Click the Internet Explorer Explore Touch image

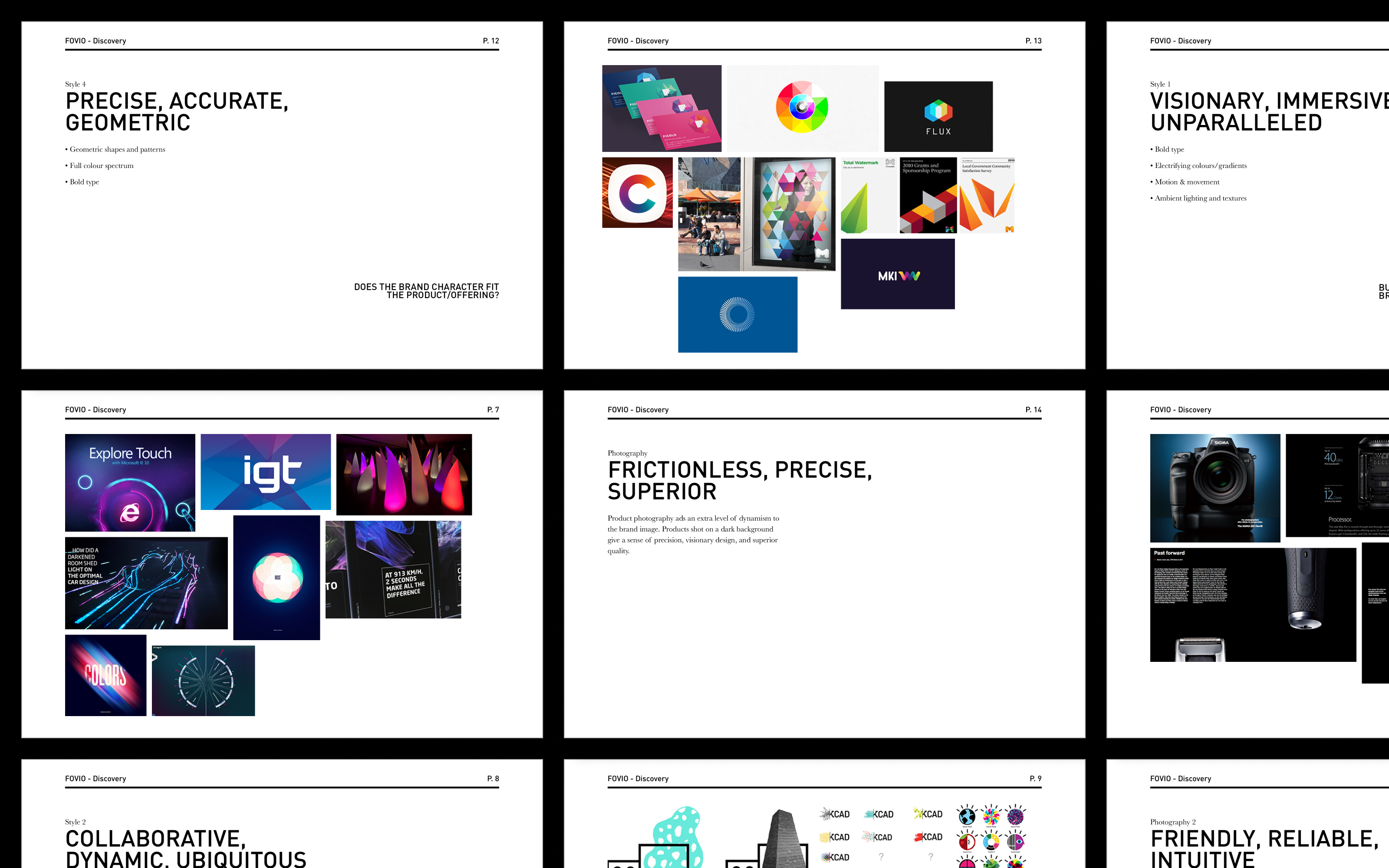[130, 482]
